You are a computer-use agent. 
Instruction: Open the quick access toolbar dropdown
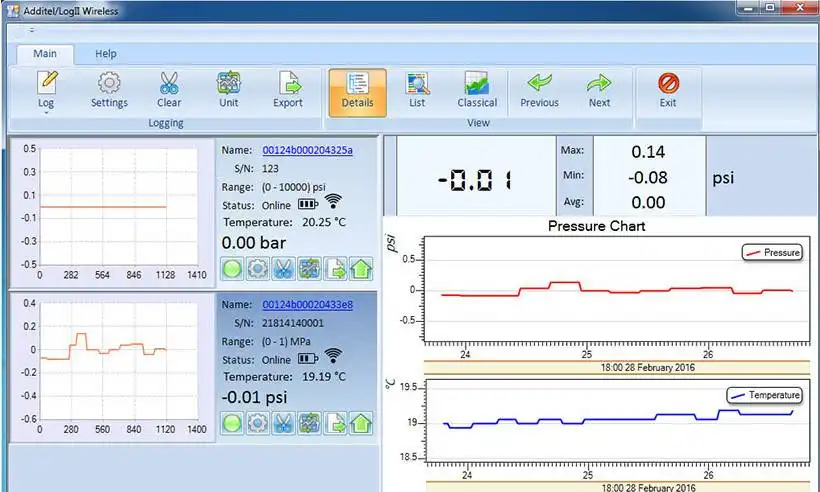click(31, 30)
